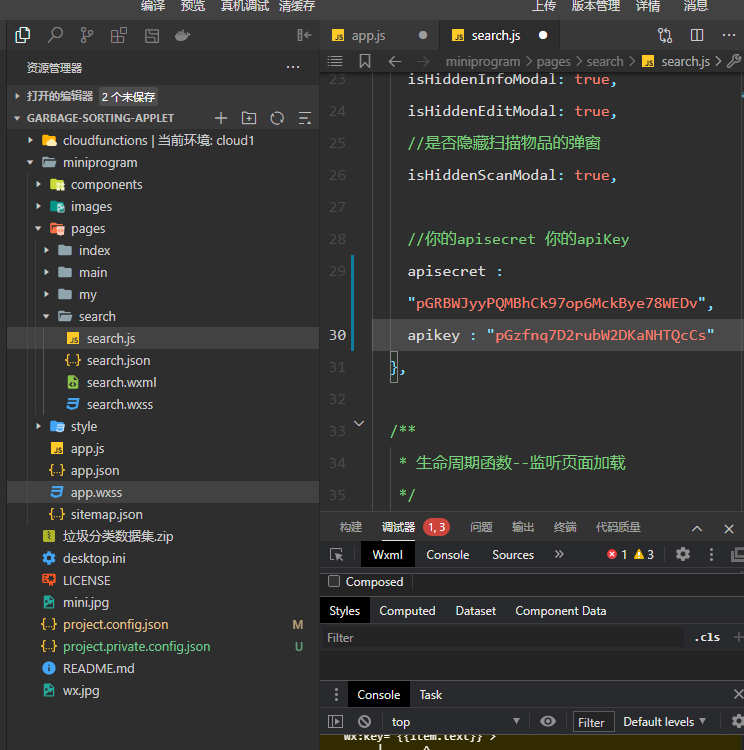Maximize the debugger panel with chevron
Screen dimensions: 744x750
point(697,528)
